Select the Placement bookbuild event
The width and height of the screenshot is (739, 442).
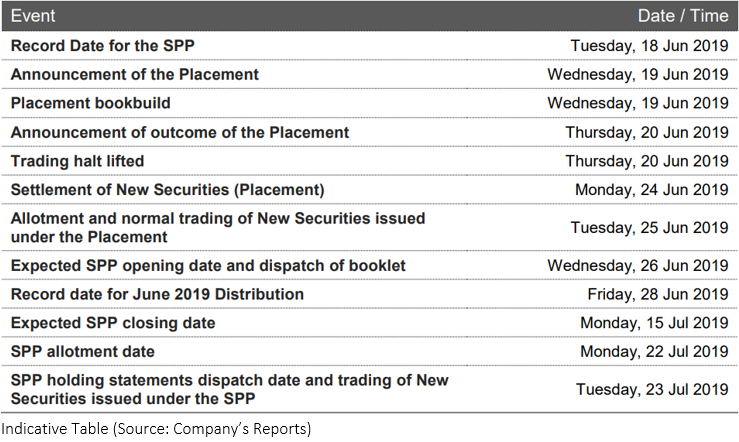click(90, 103)
